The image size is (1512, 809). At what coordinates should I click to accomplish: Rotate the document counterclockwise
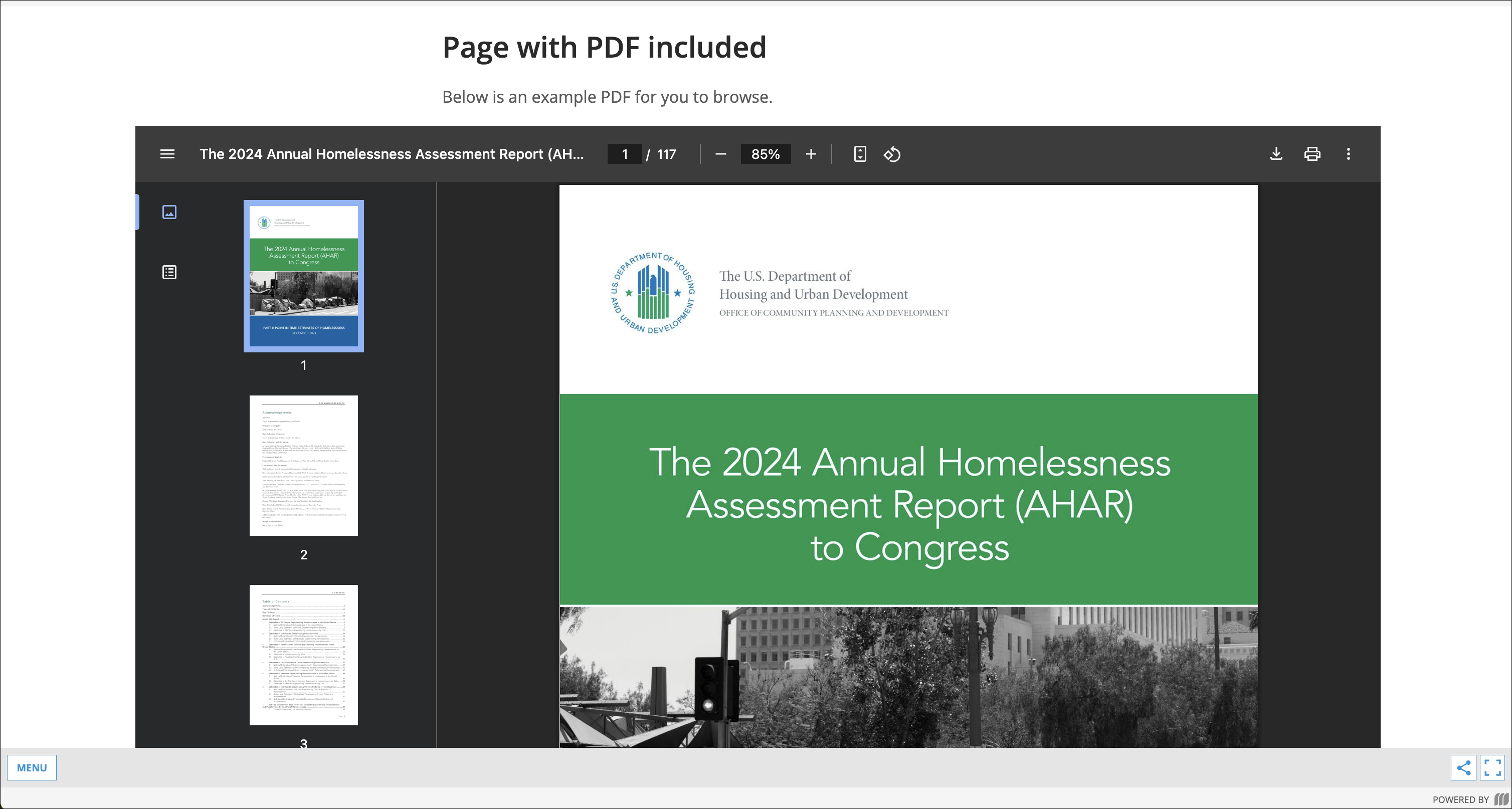pos(891,154)
